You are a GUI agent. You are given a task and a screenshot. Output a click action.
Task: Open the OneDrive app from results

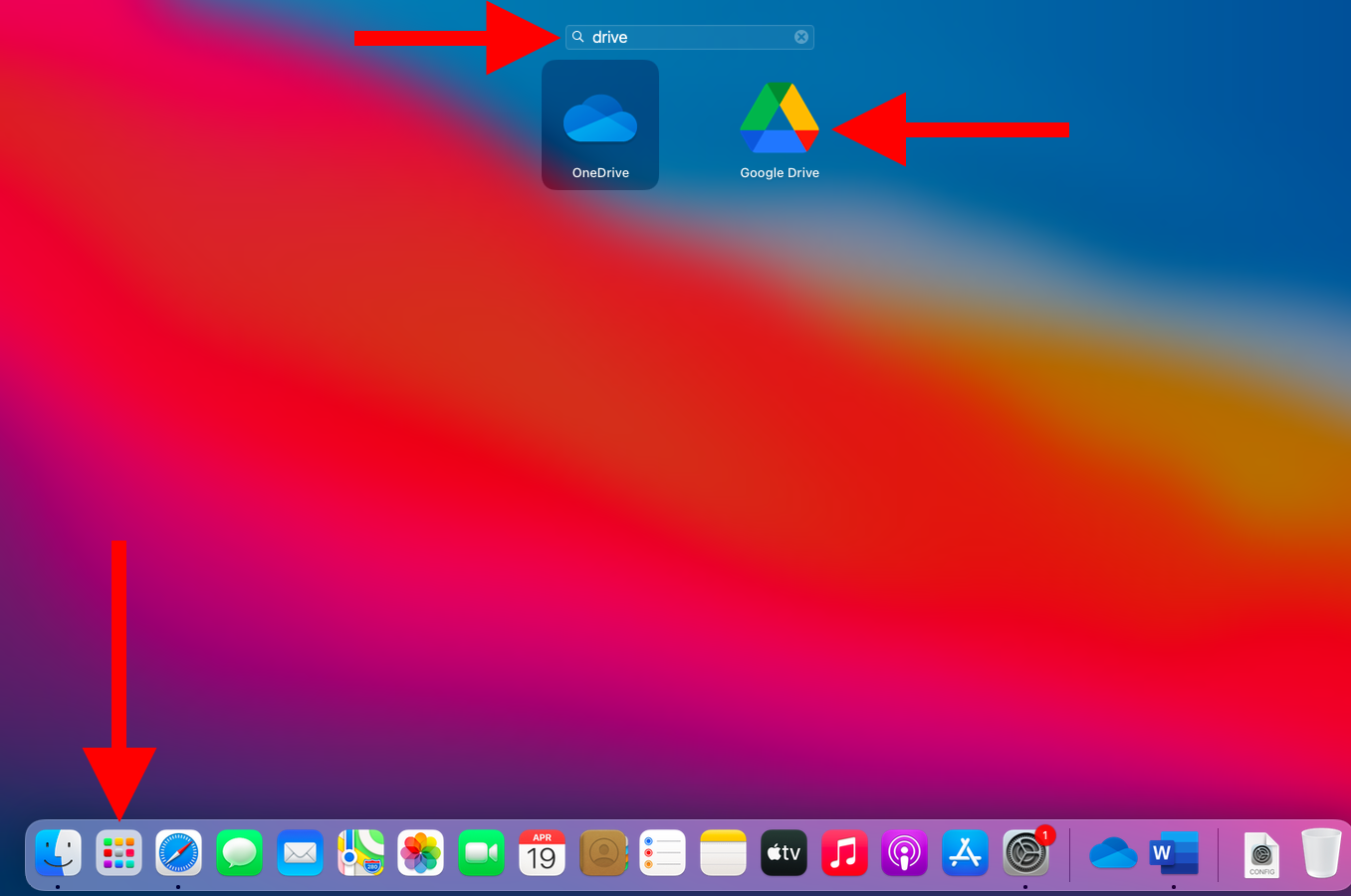point(599,121)
